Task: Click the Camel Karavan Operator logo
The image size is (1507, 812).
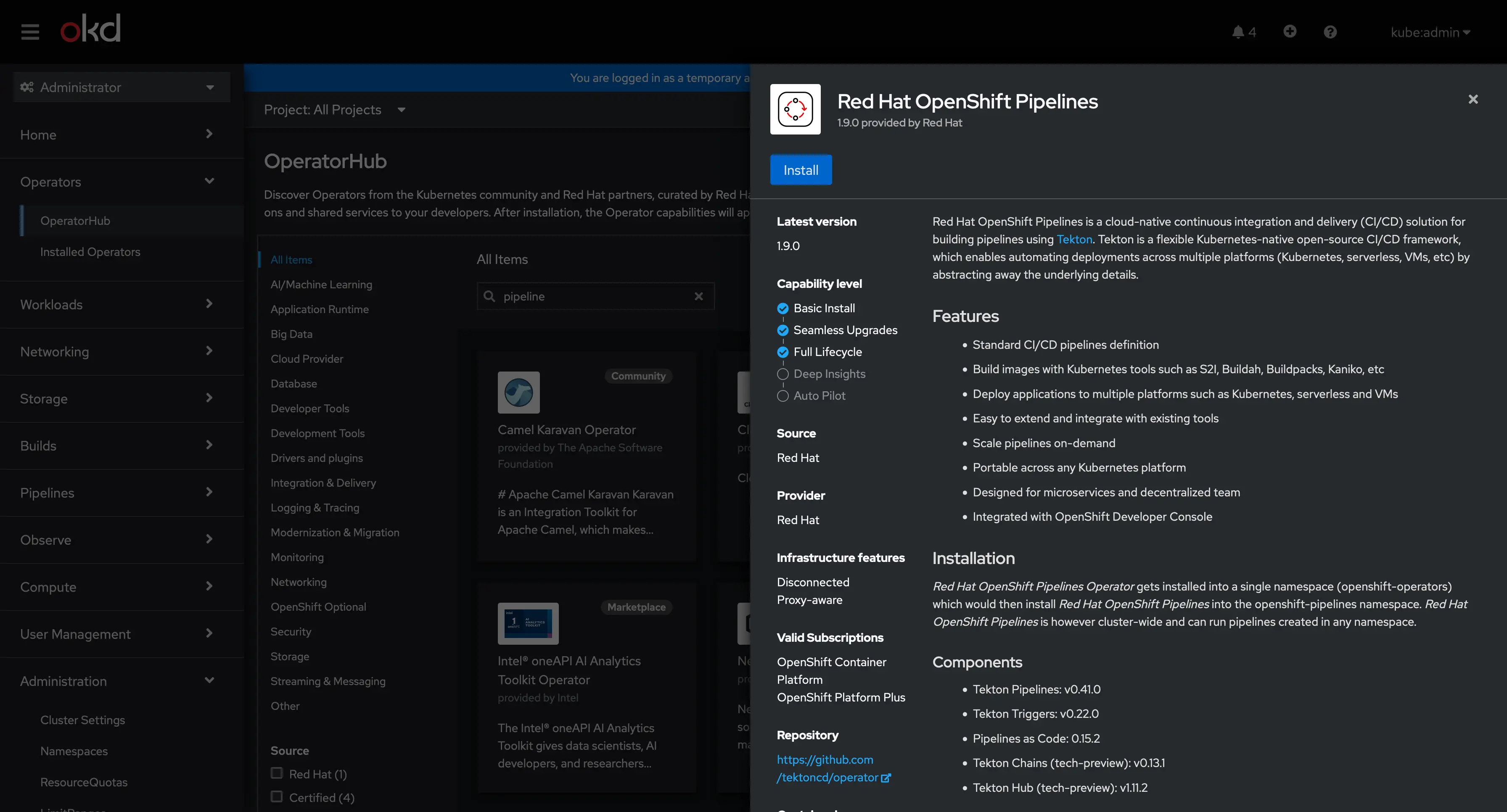Action: tap(518, 392)
